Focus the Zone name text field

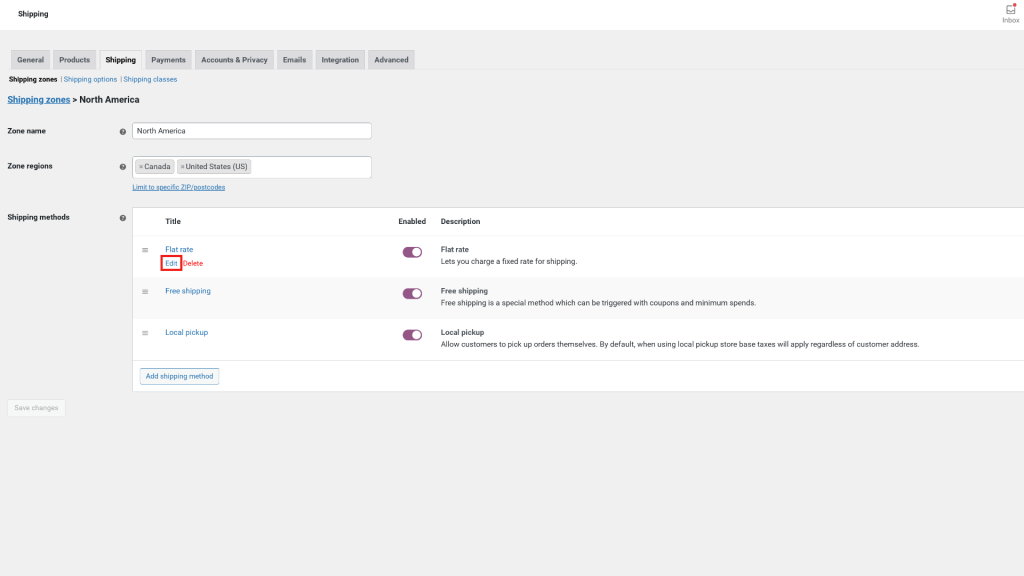coord(252,131)
